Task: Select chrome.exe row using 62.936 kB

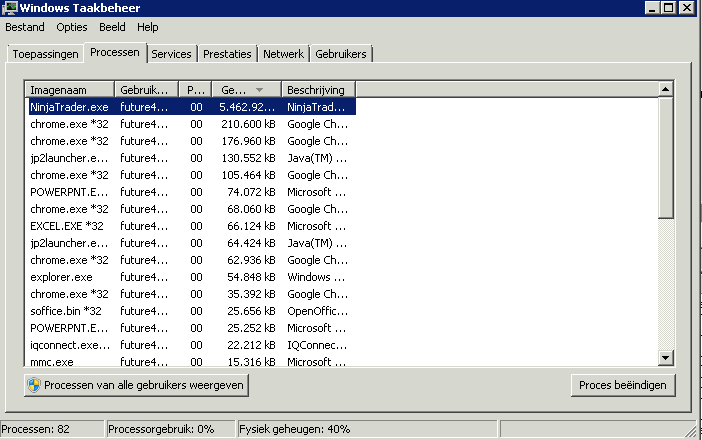Action: pos(192,260)
